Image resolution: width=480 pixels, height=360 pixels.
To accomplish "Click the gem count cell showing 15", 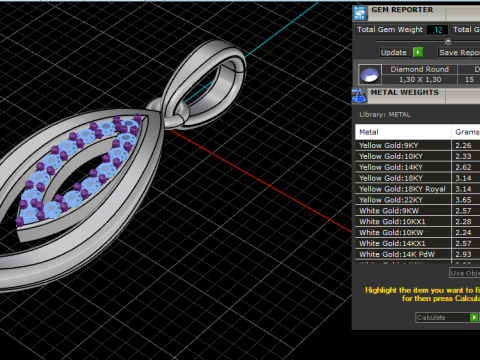I will 469,80.
